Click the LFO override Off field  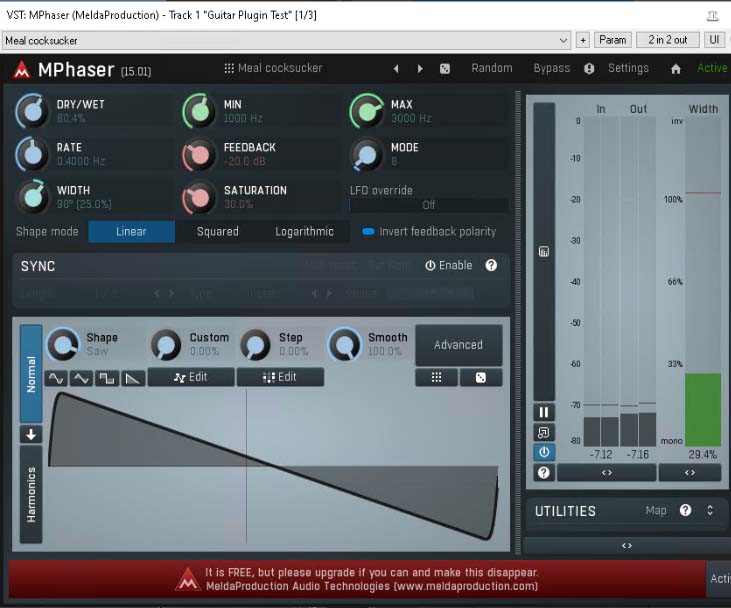pos(428,205)
